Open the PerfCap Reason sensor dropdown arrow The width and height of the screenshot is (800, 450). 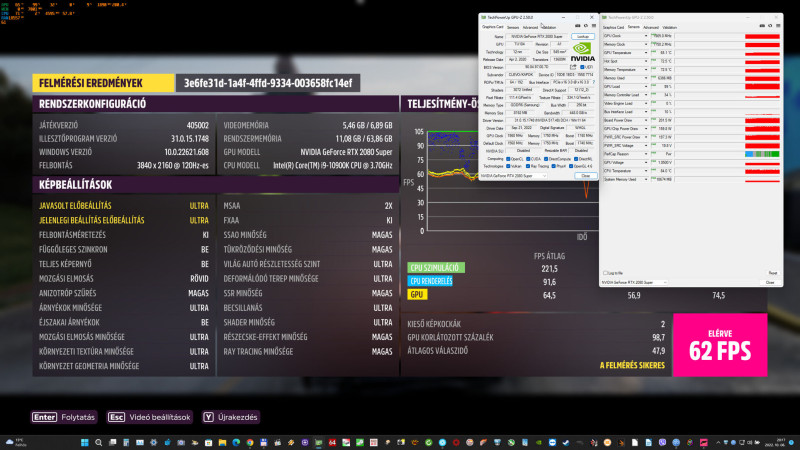(x=646, y=154)
